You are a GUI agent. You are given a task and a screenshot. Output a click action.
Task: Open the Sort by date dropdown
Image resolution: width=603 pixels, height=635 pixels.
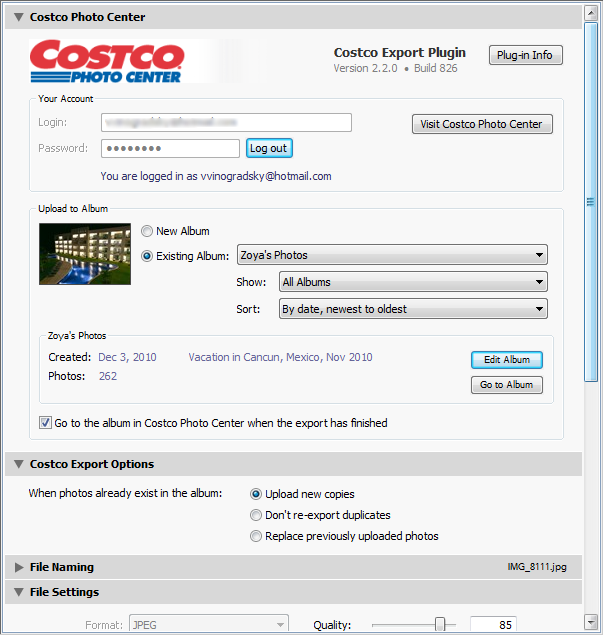(413, 309)
